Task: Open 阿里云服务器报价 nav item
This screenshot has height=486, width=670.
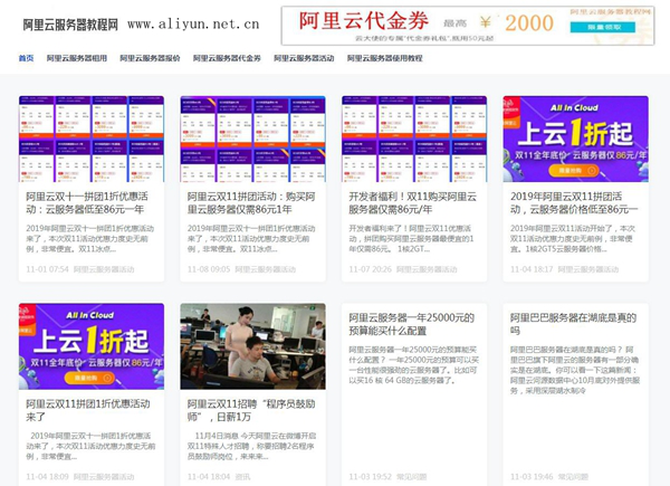Action: tap(150, 58)
